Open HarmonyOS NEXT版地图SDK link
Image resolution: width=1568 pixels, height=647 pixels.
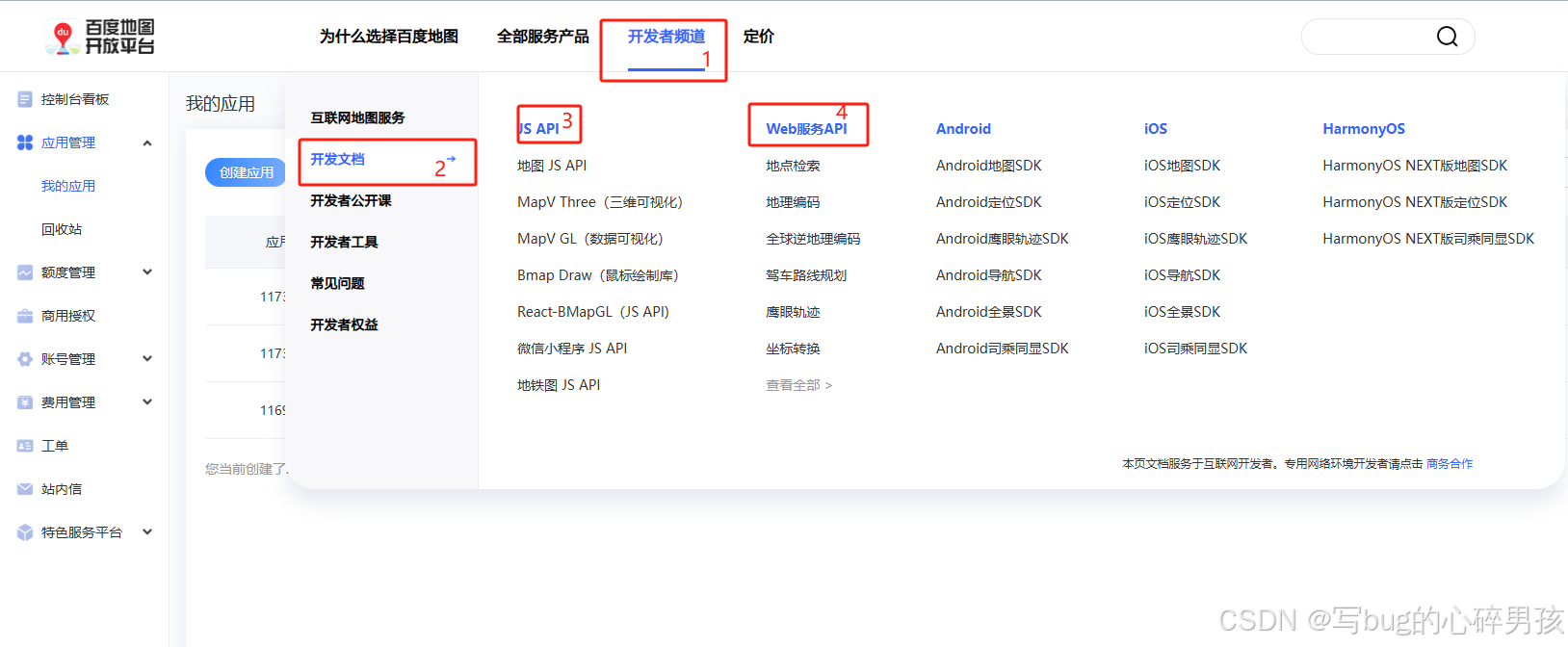(1415, 166)
